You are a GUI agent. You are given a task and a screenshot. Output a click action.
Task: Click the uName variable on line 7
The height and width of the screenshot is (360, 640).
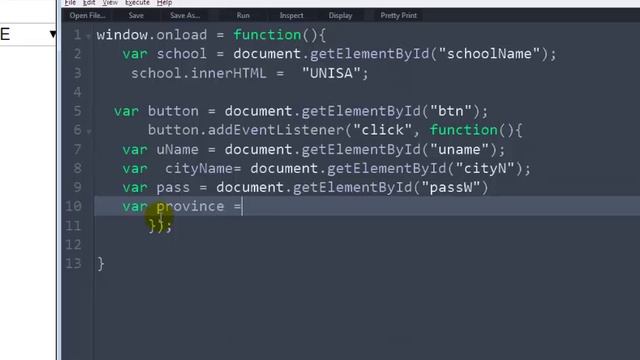[x=177, y=149]
